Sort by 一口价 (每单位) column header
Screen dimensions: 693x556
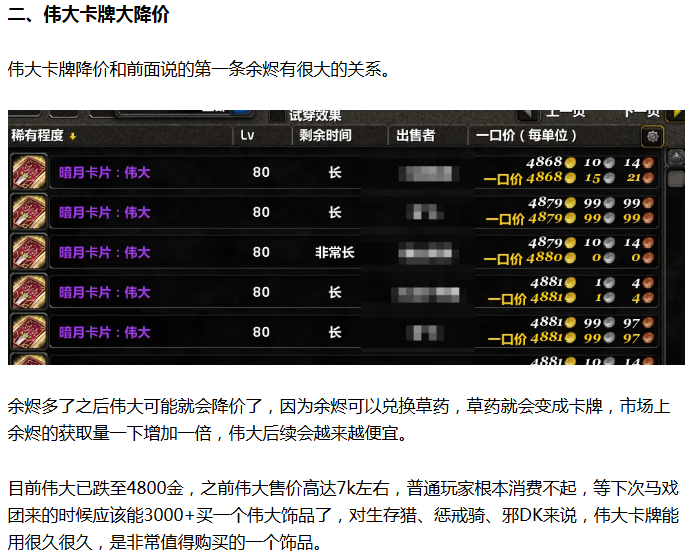527,136
